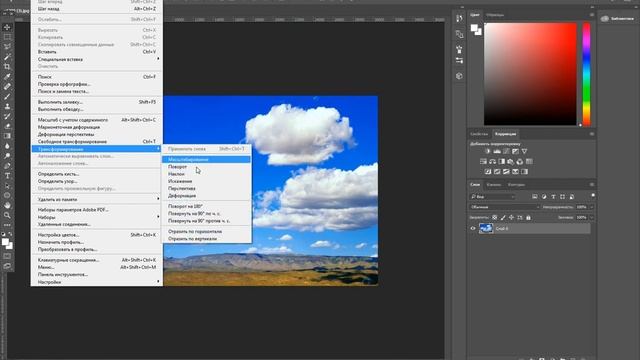This screenshot has height=360, width=640.
Task: Add a Brightness/Contrast adjustment
Action: (487, 151)
